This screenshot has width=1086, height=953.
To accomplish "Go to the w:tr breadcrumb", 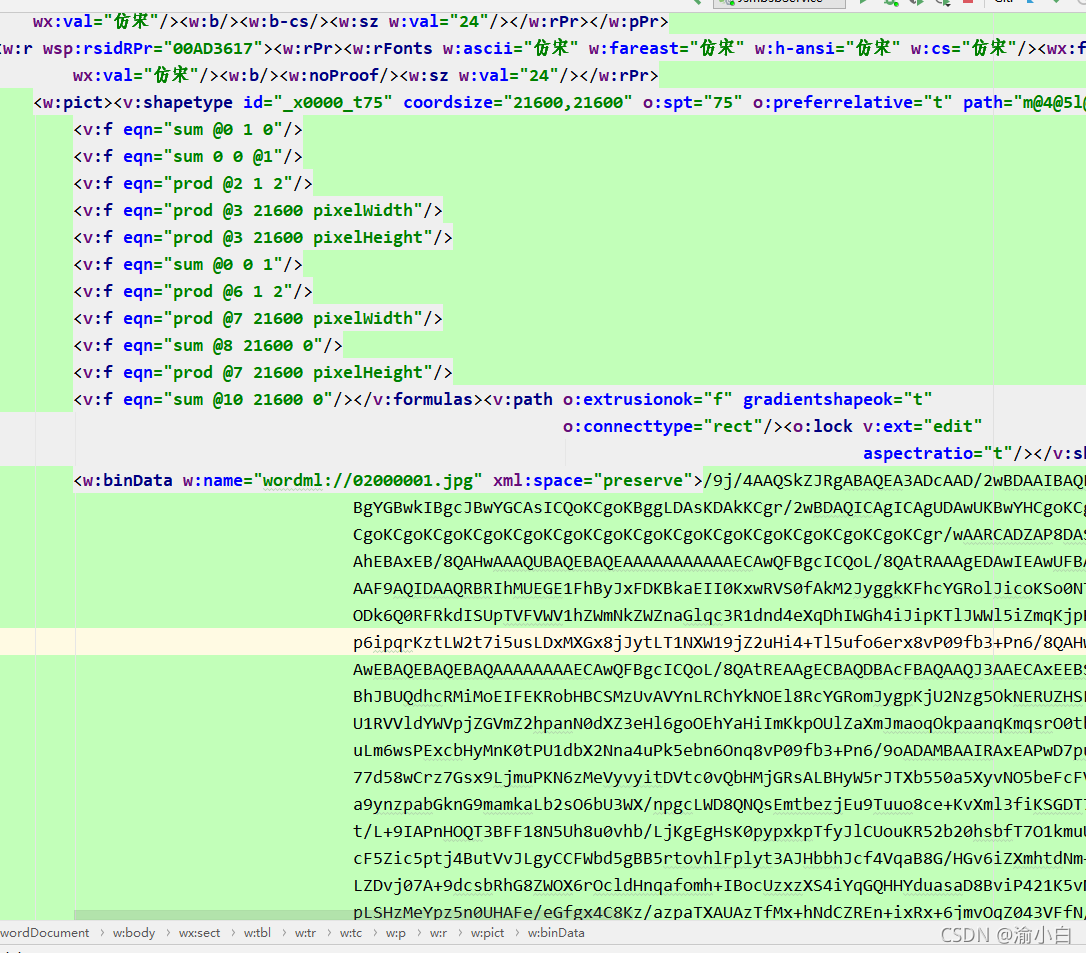I will [305, 933].
